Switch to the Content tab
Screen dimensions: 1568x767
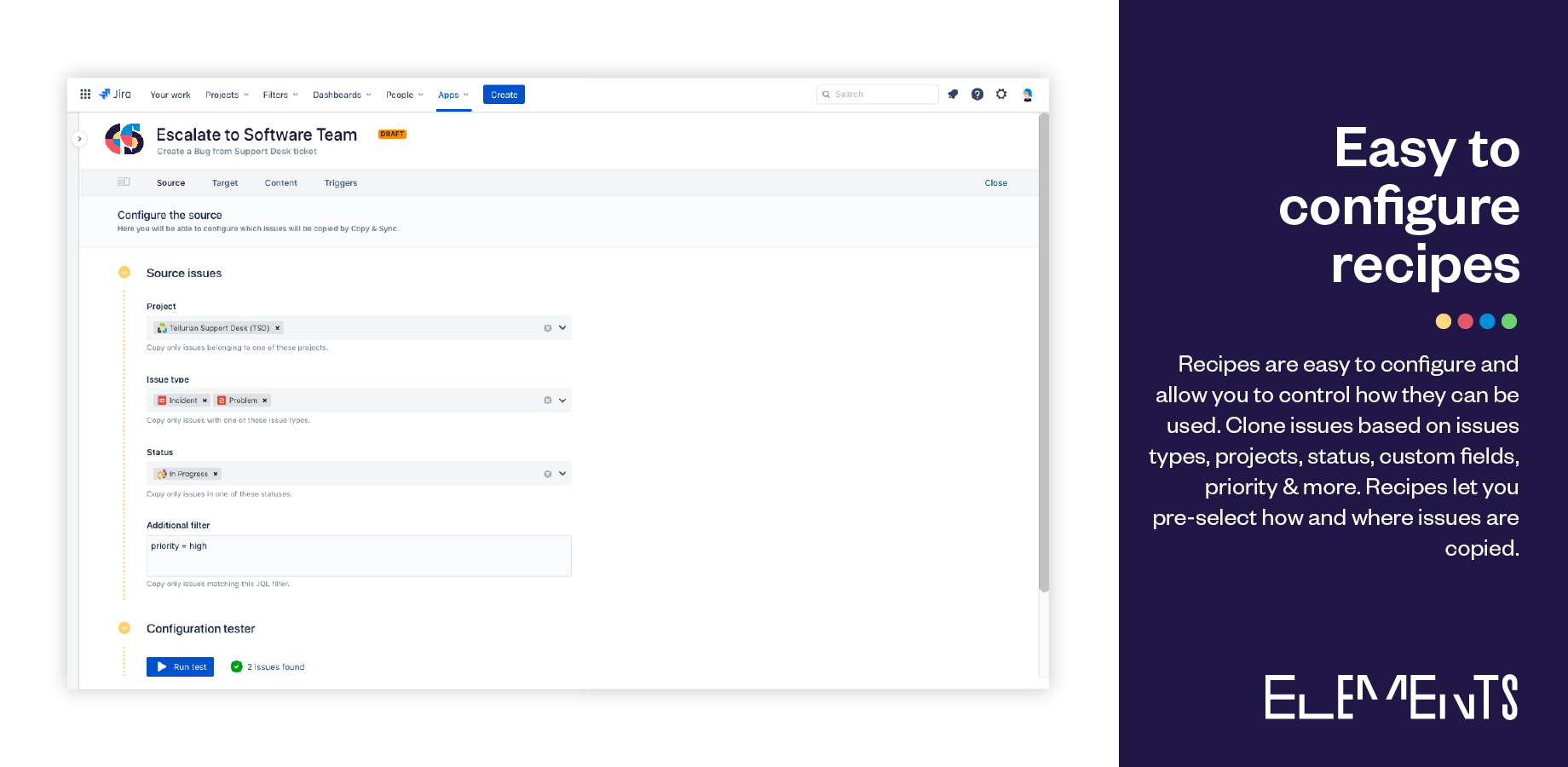click(281, 183)
